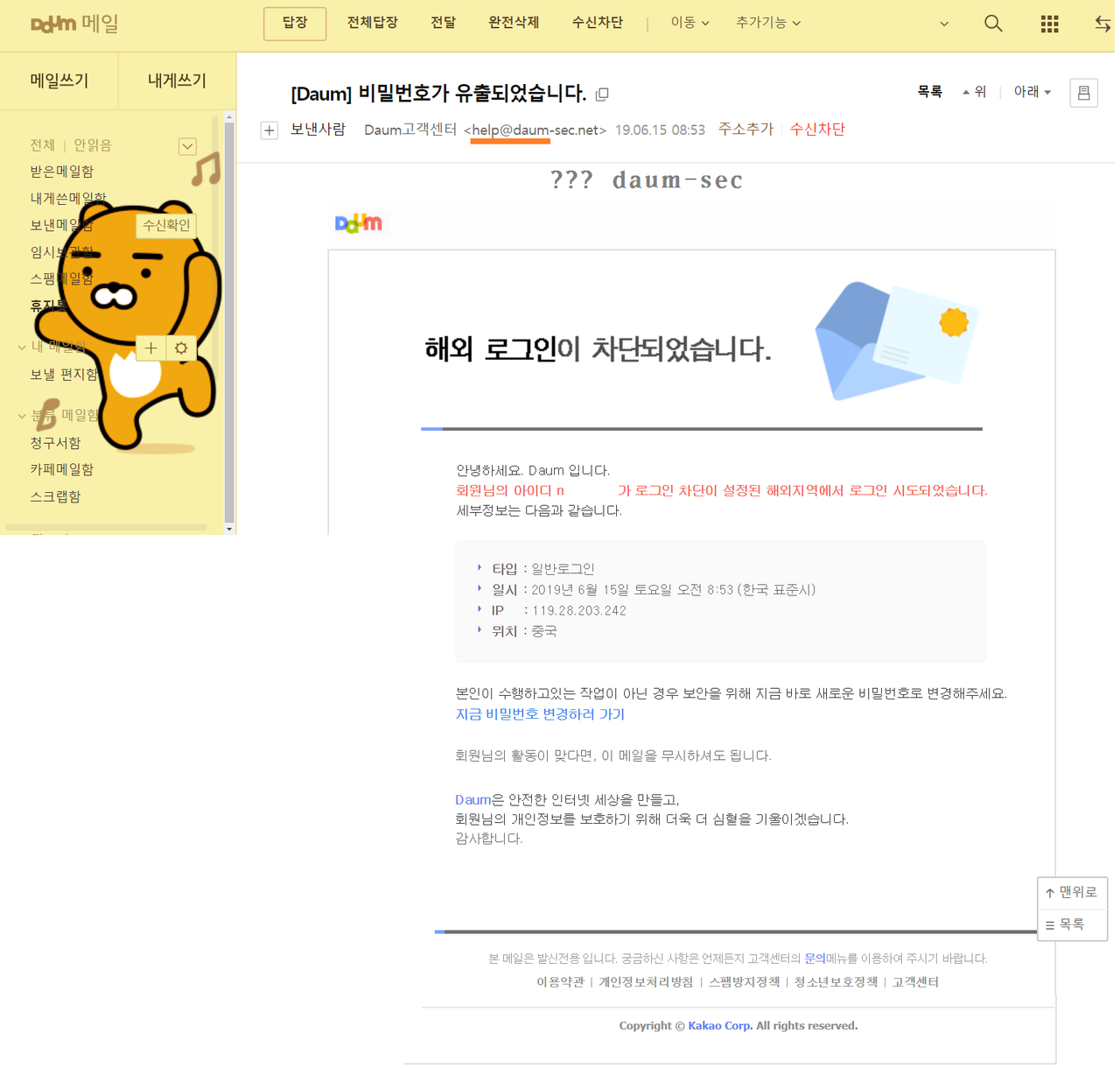Click 수신차단 in the top toolbar
This screenshot has height=1068, width=1120.
point(598,23)
